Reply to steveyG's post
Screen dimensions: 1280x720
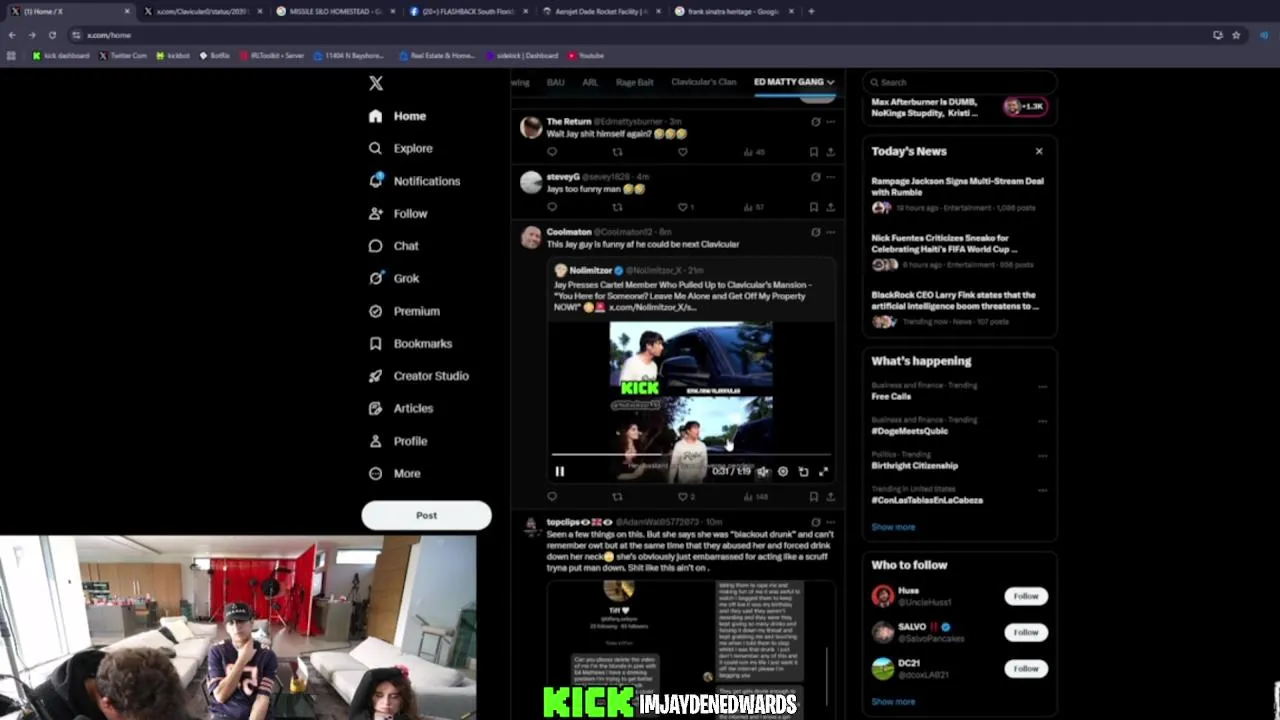(552, 207)
